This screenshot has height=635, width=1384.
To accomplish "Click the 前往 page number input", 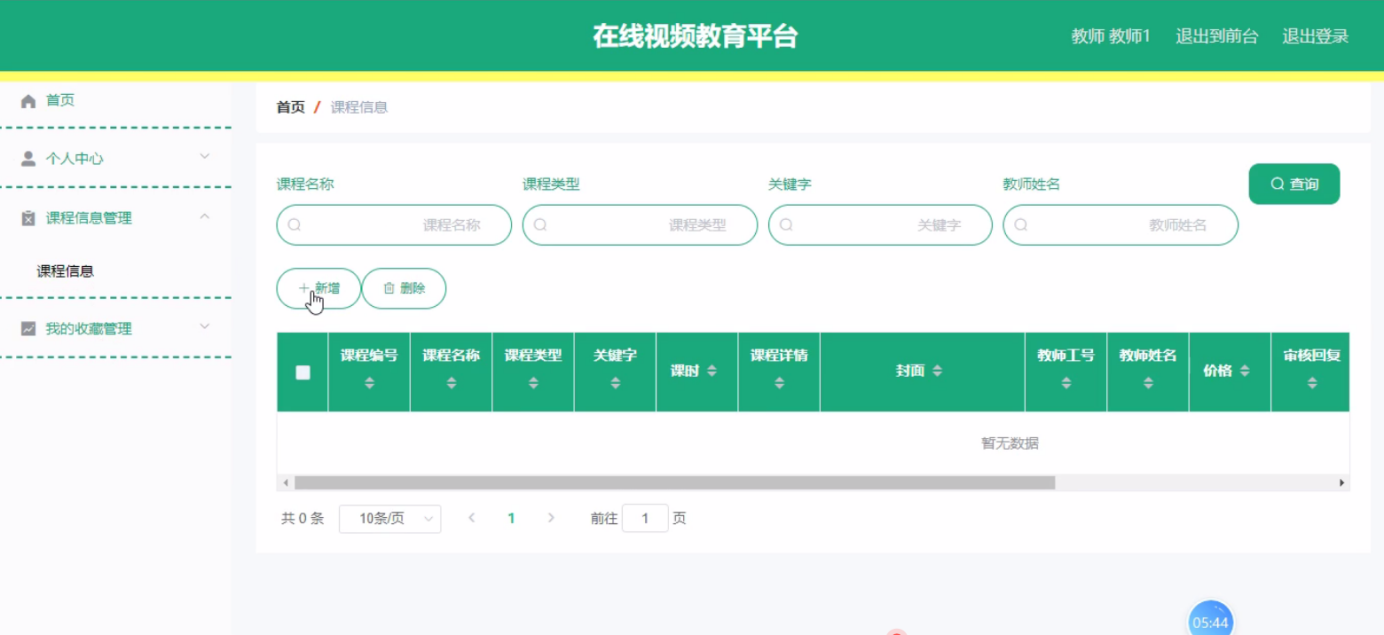I will pyautogui.click(x=645, y=518).
